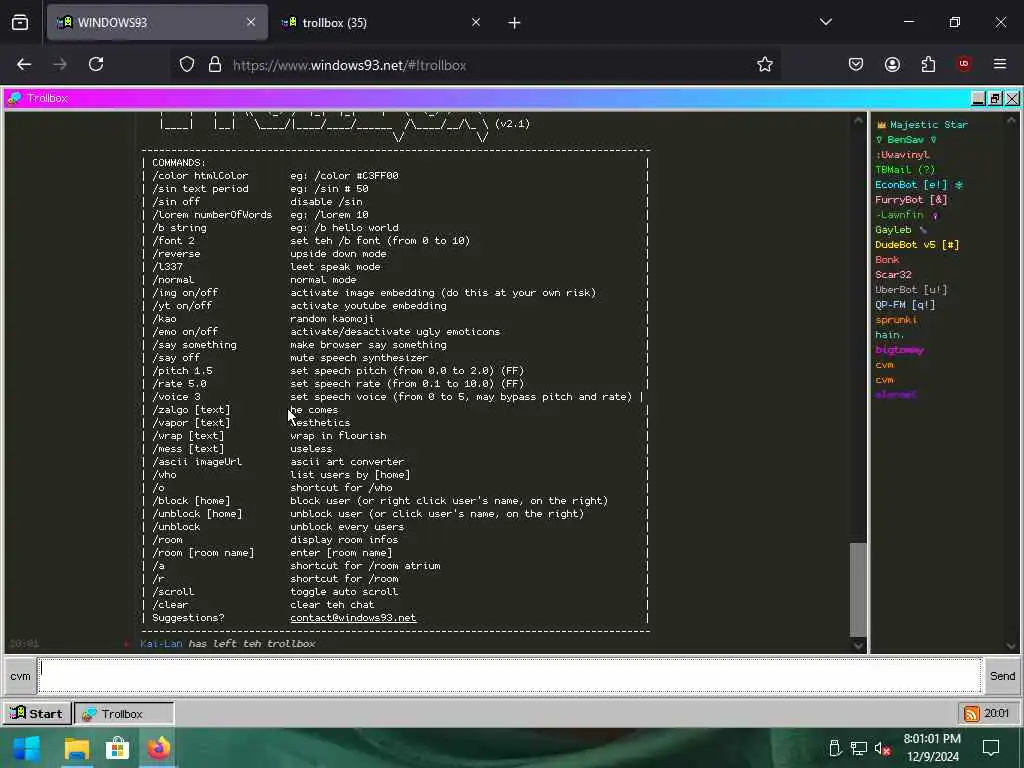Click the chat message input field
Image resolution: width=1024 pixels, height=768 pixels.
[x=509, y=676]
